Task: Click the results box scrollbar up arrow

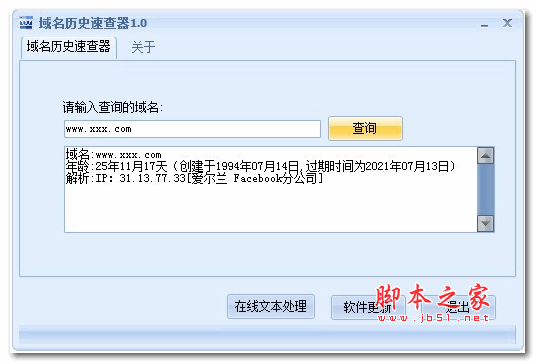Action: pyautogui.click(x=485, y=156)
